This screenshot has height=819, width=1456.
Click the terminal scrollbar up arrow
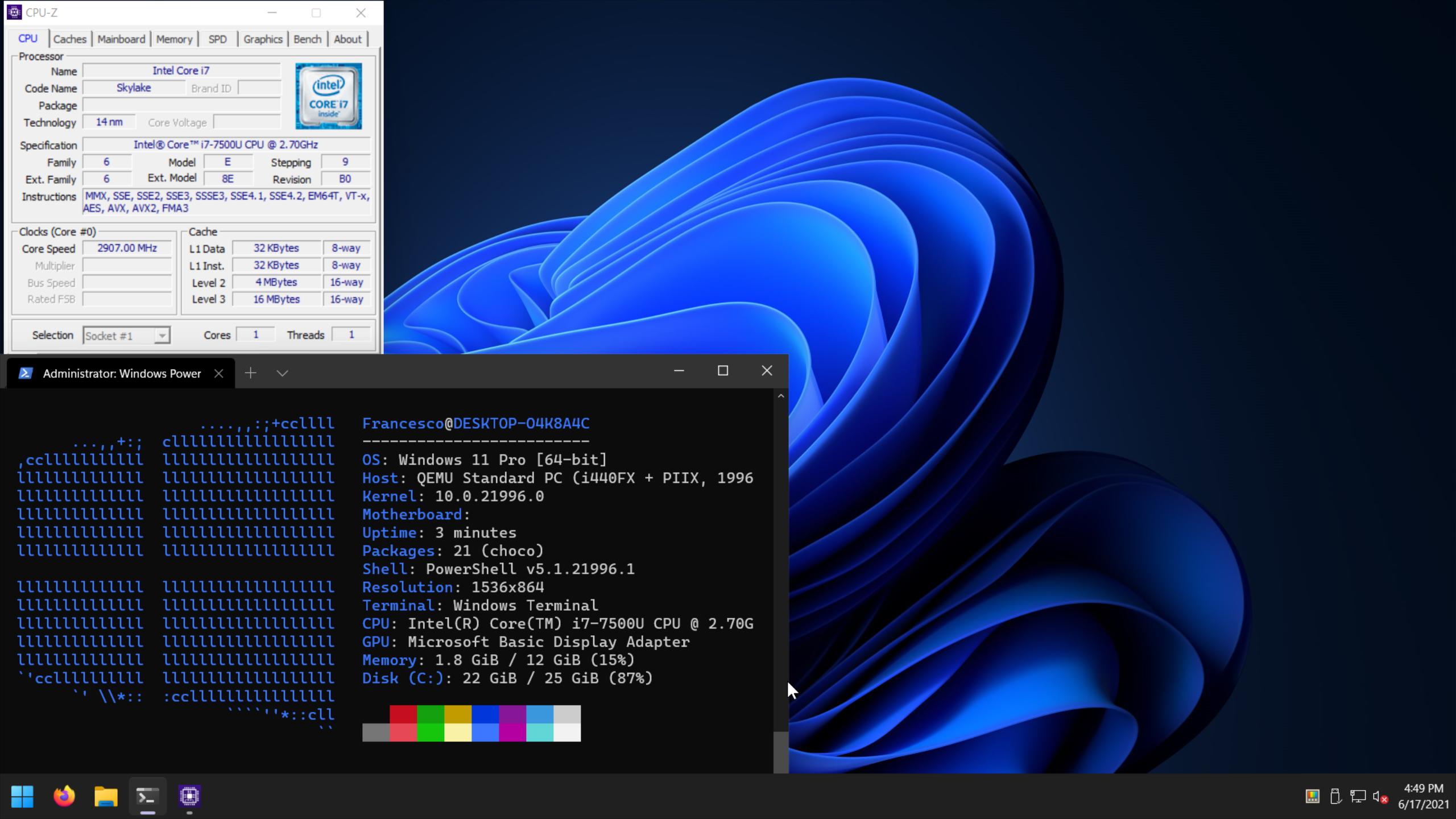coord(781,396)
